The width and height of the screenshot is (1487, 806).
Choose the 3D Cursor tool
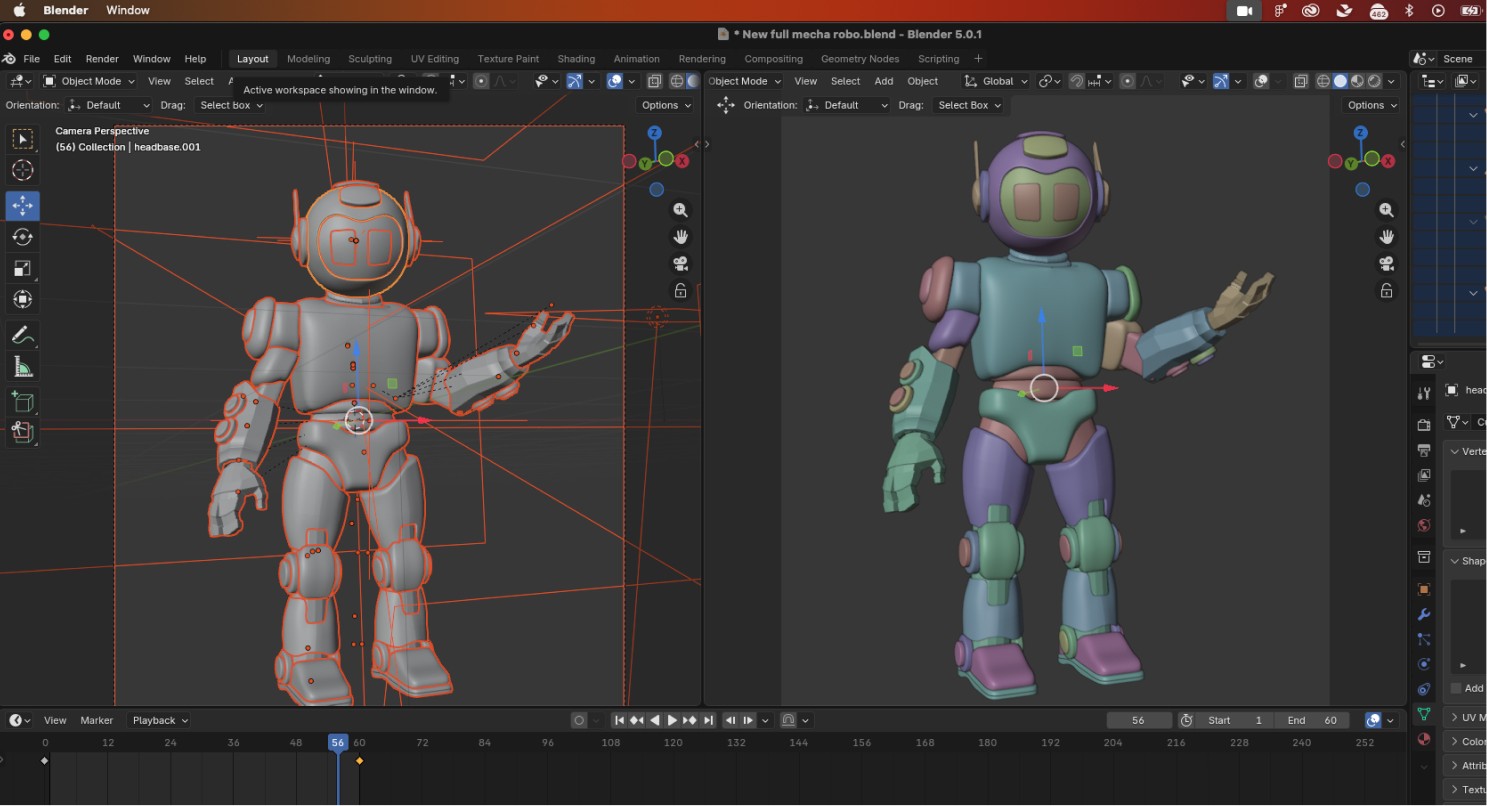click(x=22, y=170)
